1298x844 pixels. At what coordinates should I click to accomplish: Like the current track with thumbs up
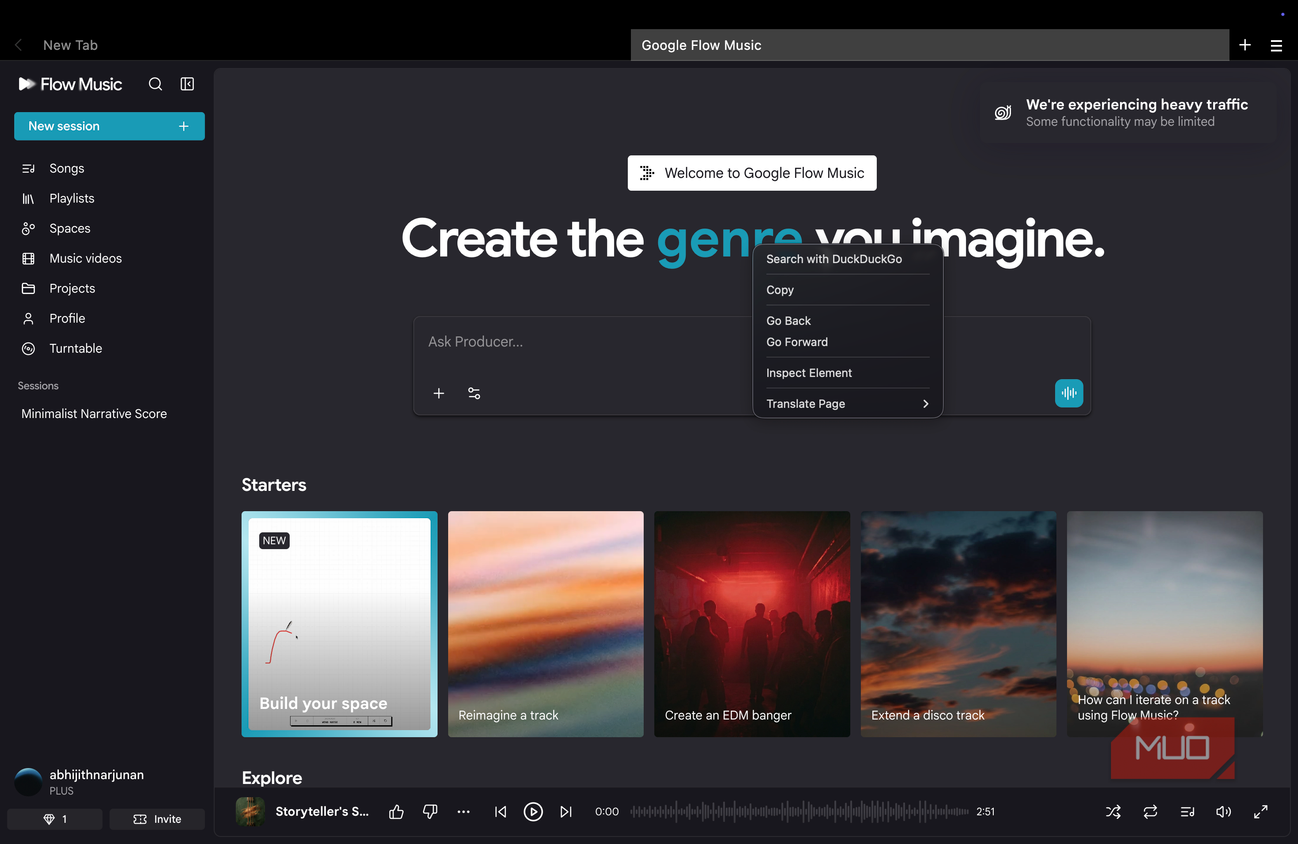(x=396, y=812)
